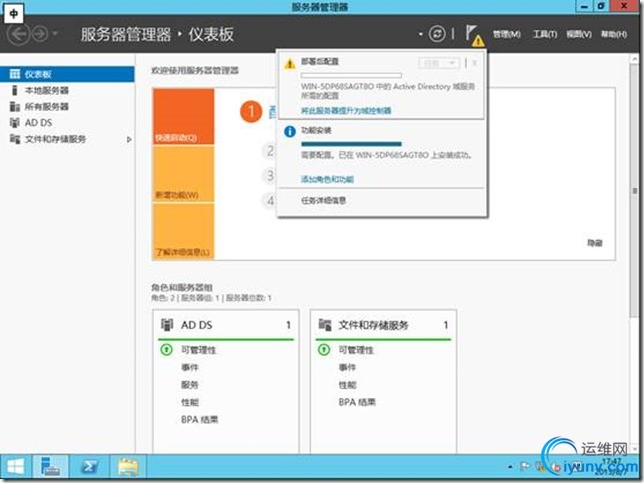Open the Windows Start button
Viewport: 644px width, 483px height.
click(15, 467)
